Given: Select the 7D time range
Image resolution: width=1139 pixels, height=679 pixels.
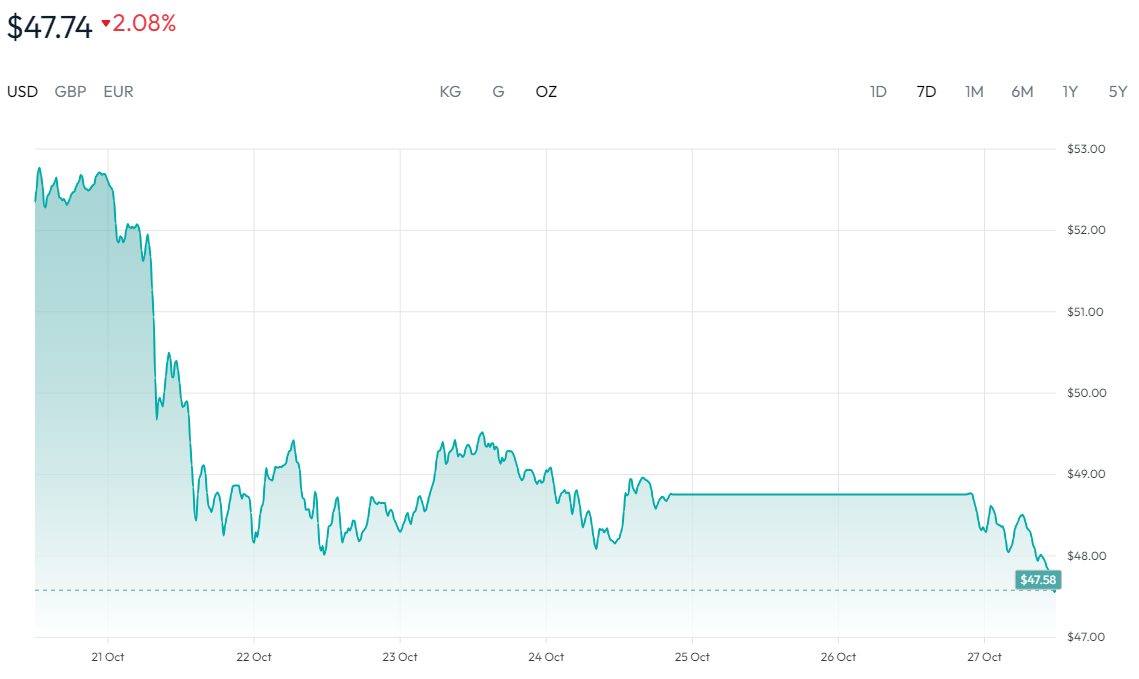Looking at the screenshot, I should click(x=926, y=92).
